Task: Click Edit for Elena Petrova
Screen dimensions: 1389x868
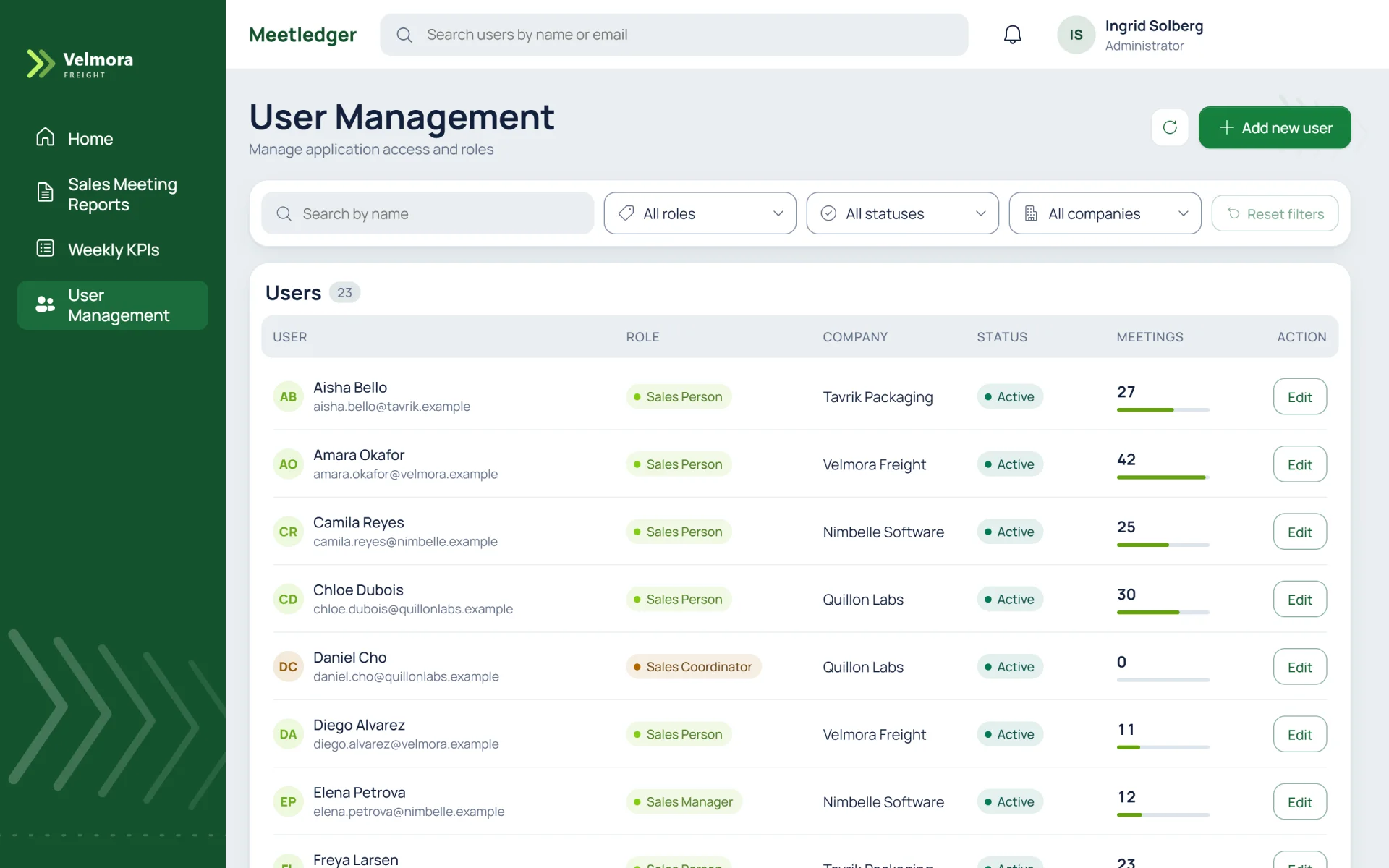Action: [1299, 801]
